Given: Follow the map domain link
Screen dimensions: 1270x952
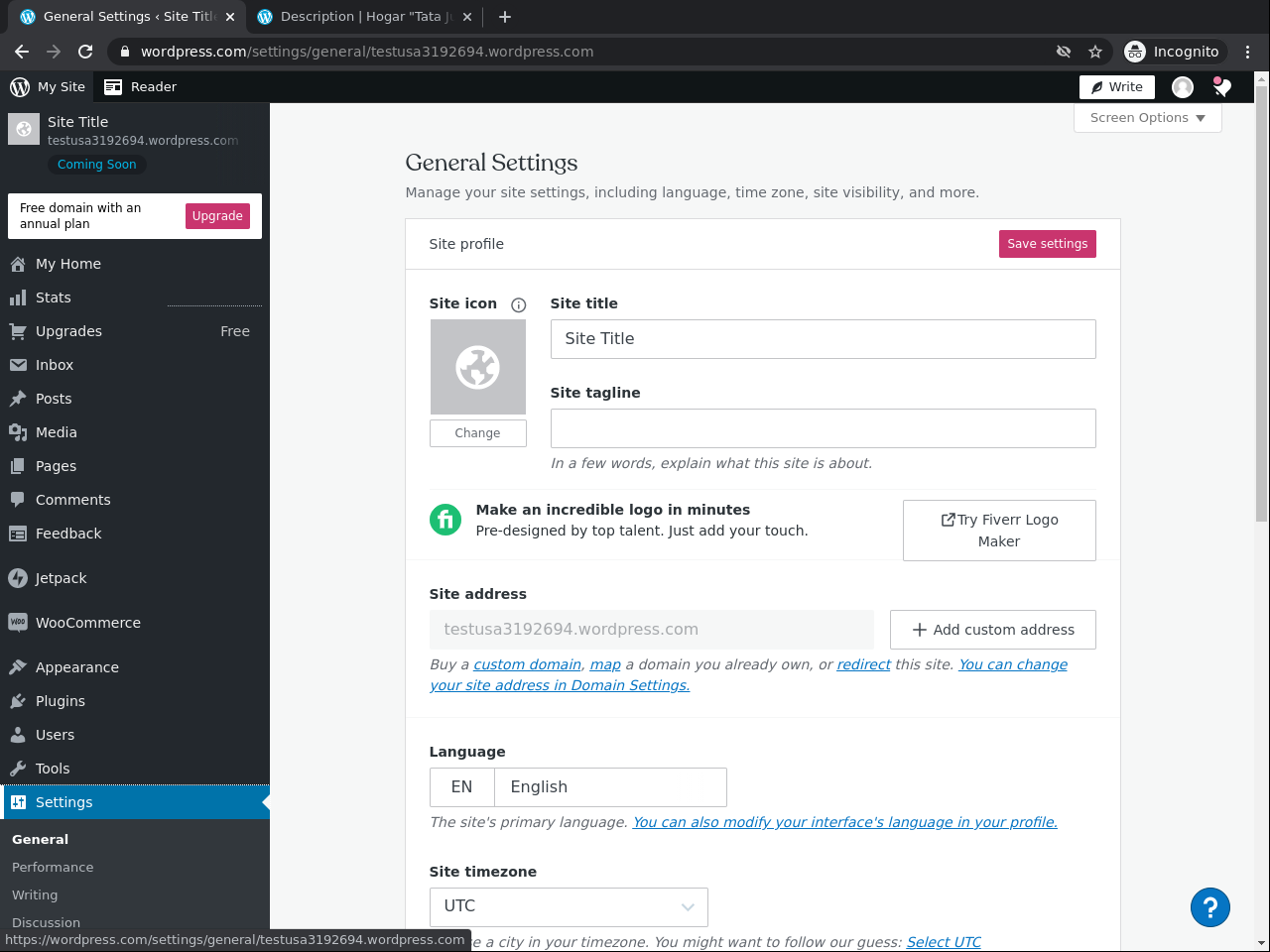Looking at the screenshot, I should click(605, 664).
